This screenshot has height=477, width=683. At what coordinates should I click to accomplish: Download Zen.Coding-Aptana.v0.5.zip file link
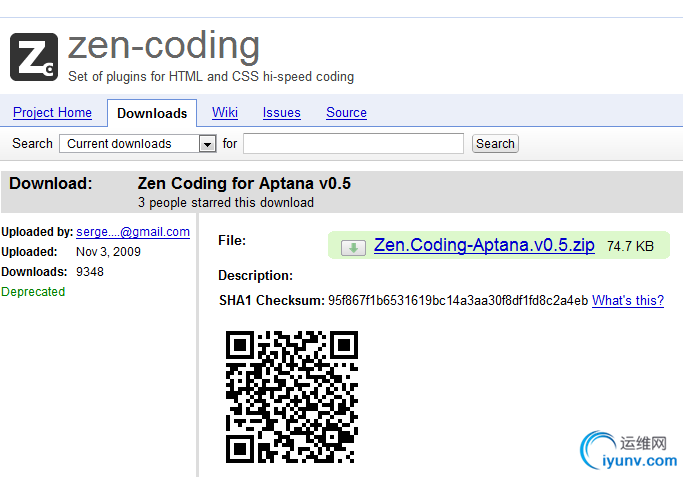(484, 245)
